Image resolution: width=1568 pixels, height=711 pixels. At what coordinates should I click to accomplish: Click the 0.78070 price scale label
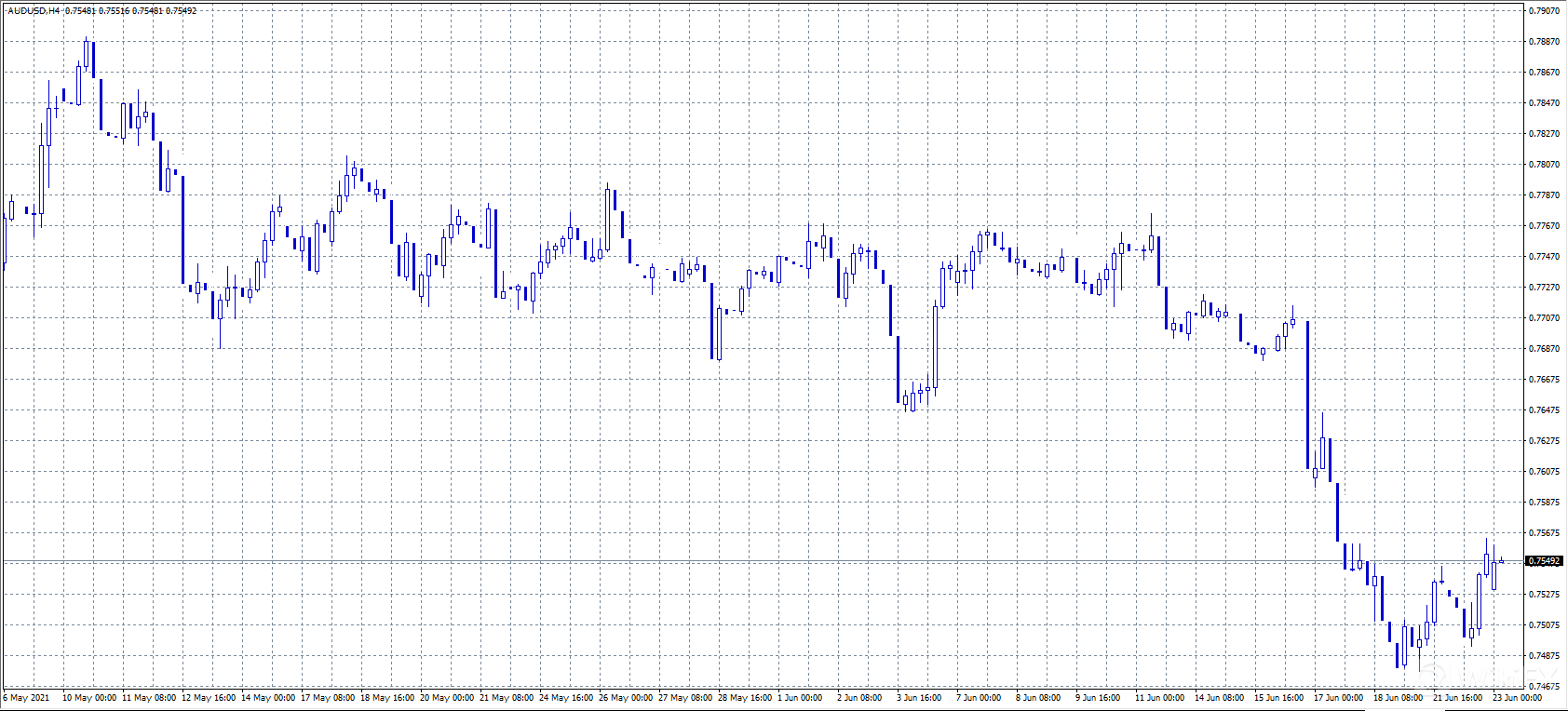click(1544, 165)
